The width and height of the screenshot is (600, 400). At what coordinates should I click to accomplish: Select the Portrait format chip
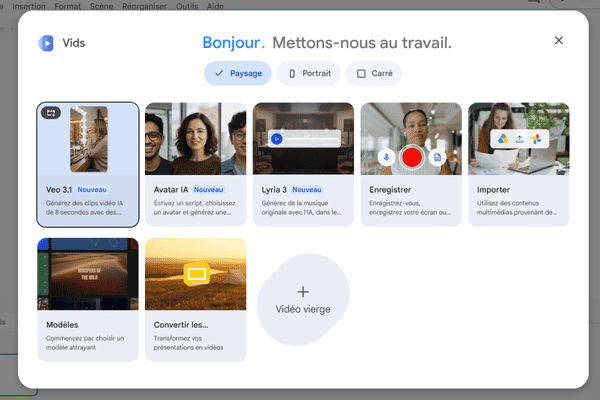tap(308, 73)
